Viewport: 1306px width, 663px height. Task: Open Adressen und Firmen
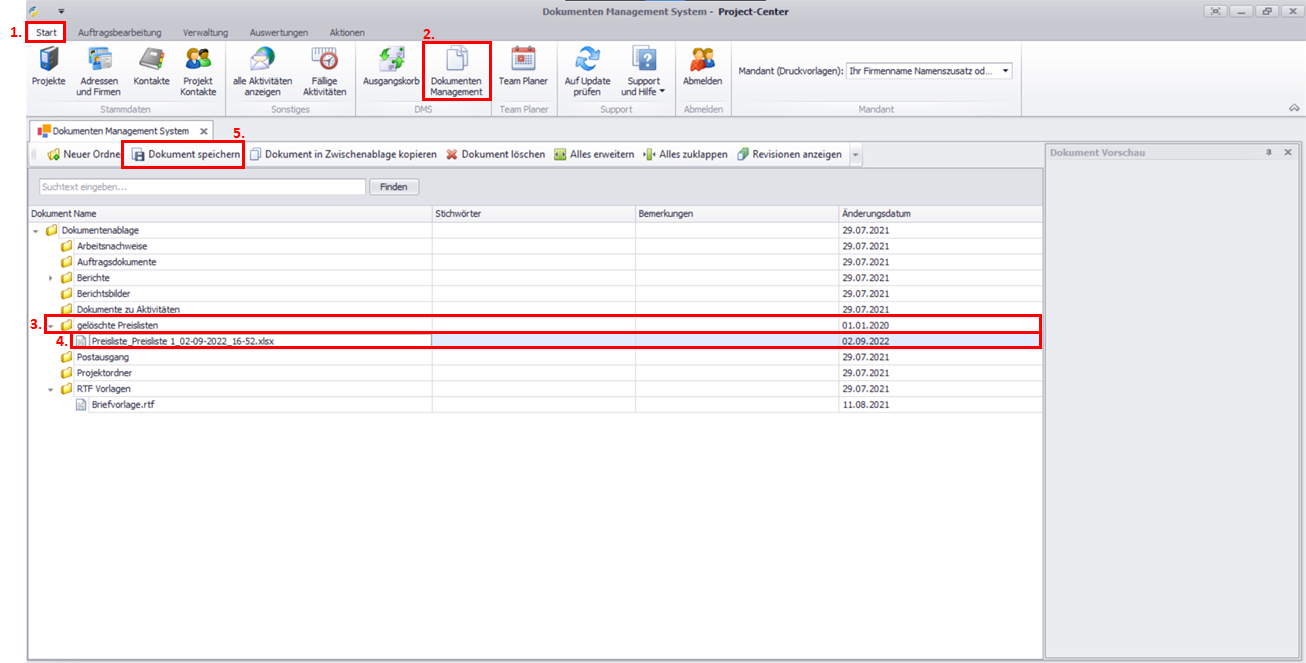[98, 70]
